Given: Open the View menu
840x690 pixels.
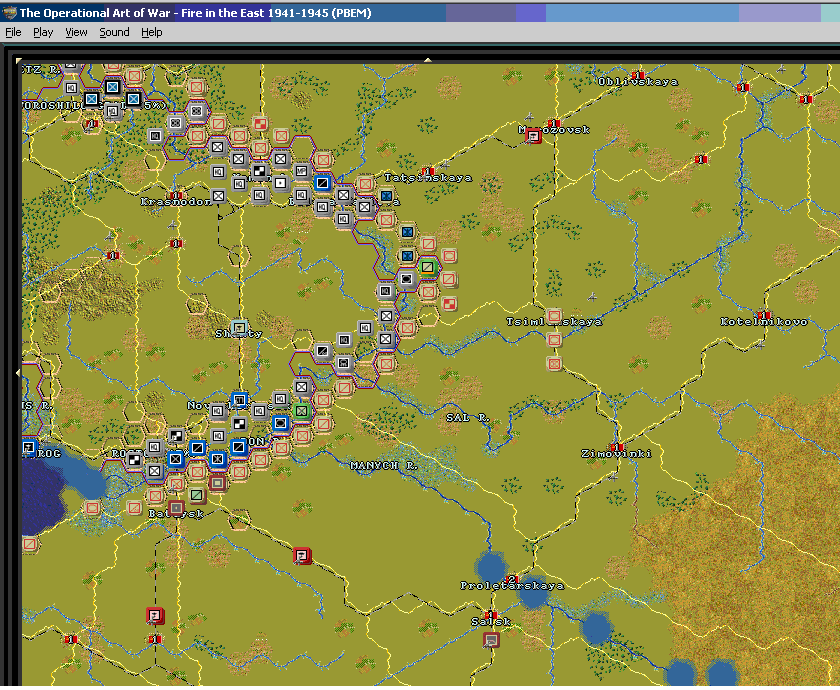Looking at the screenshot, I should pos(76,32).
